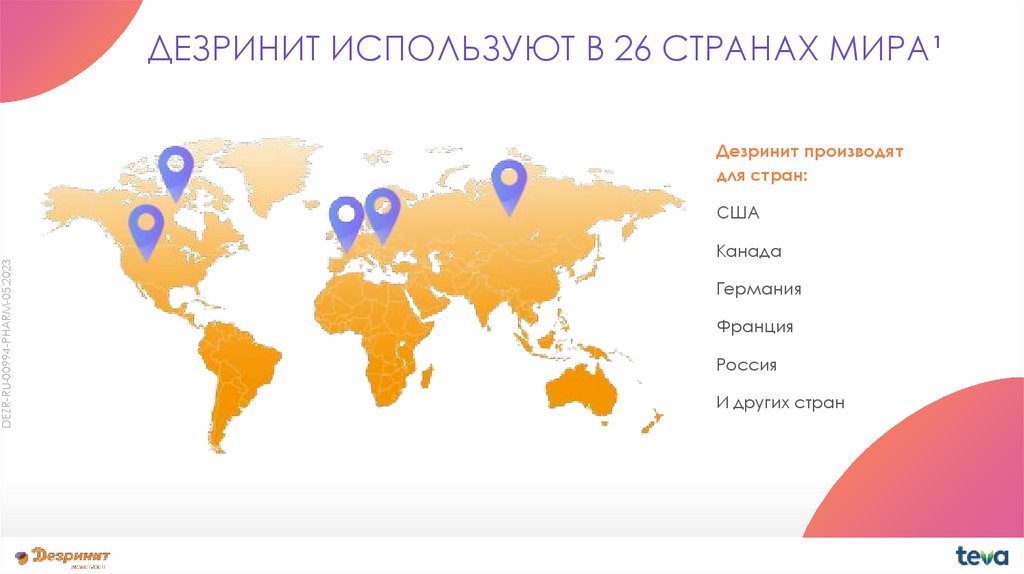The width and height of the screenshot is (1024, 574).
Task: Click the teva logo at bottom right
Action: (982, 556)
